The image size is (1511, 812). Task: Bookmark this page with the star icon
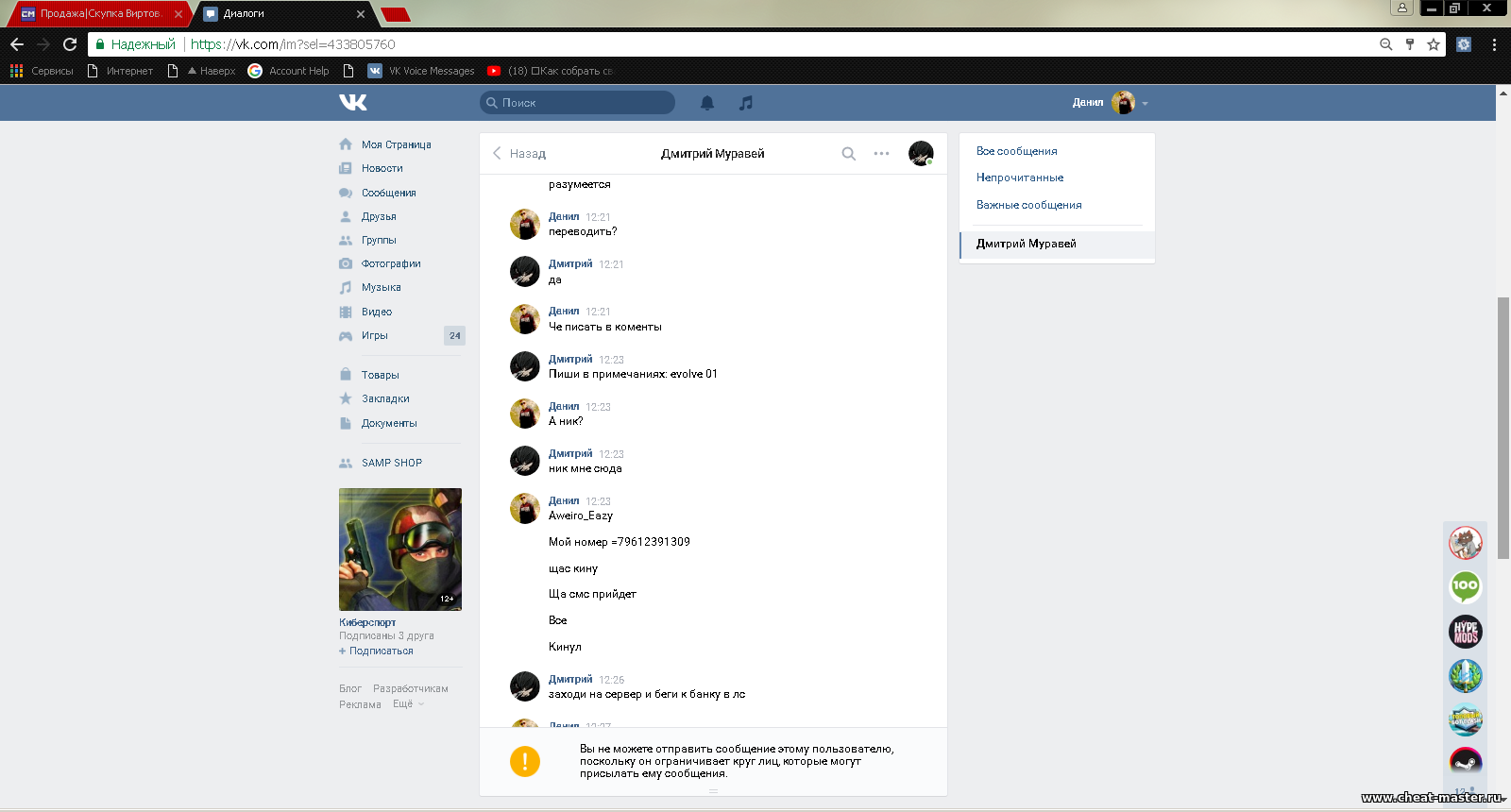pos(1434,44)
